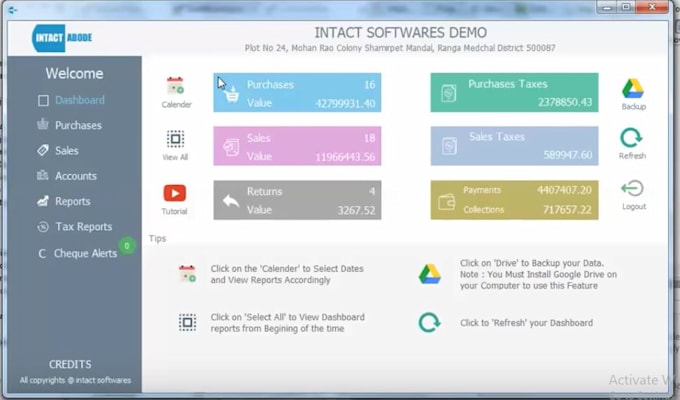
Task: Click the sales taxes amount 589947.60
Action: click(568, 155)
